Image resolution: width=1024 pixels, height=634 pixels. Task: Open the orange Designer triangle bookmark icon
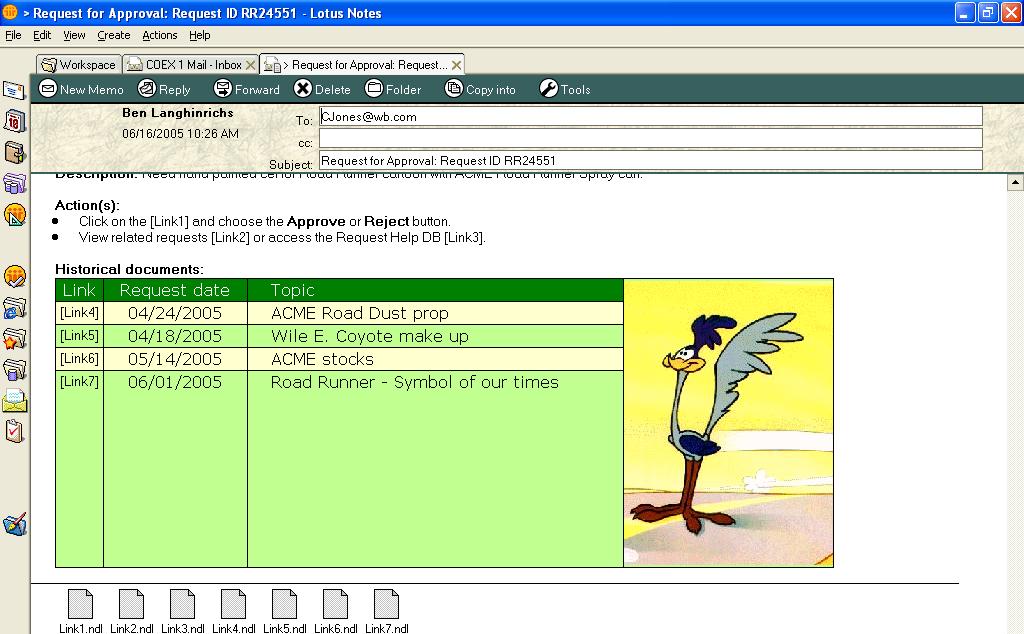click(x=14, y=215)
